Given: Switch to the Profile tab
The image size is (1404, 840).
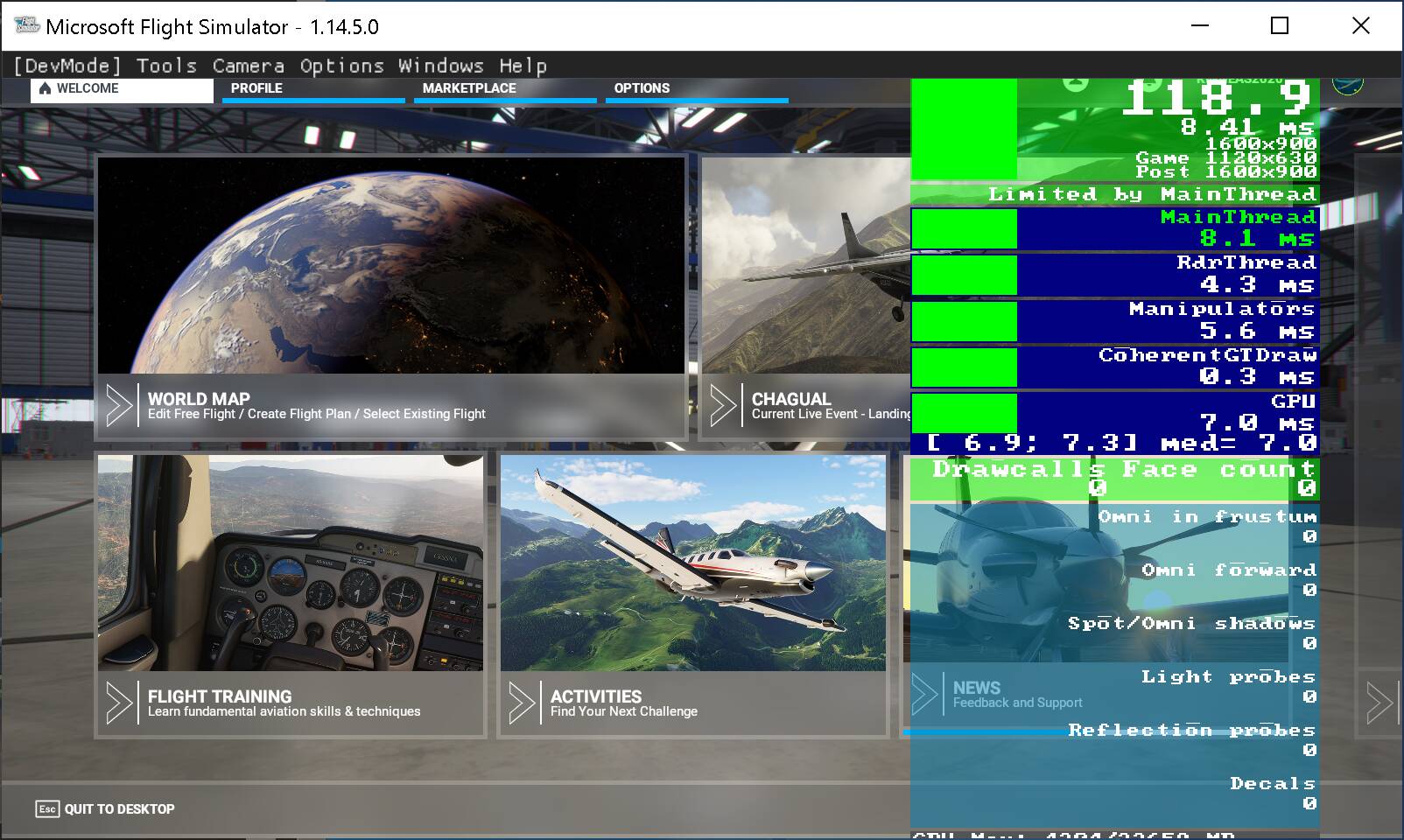Looking at the screenshot, I should pyautogui.click(x=256, y=88).
